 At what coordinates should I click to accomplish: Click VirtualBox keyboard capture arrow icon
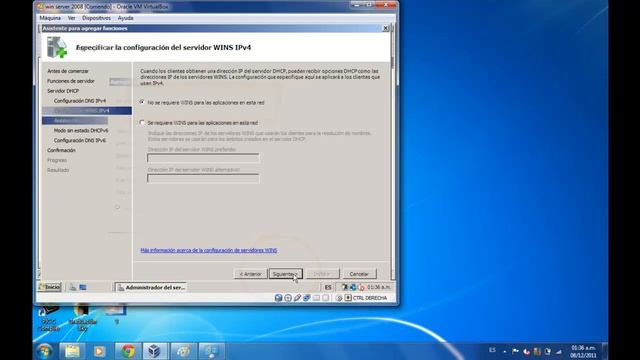tap(348, 298)
